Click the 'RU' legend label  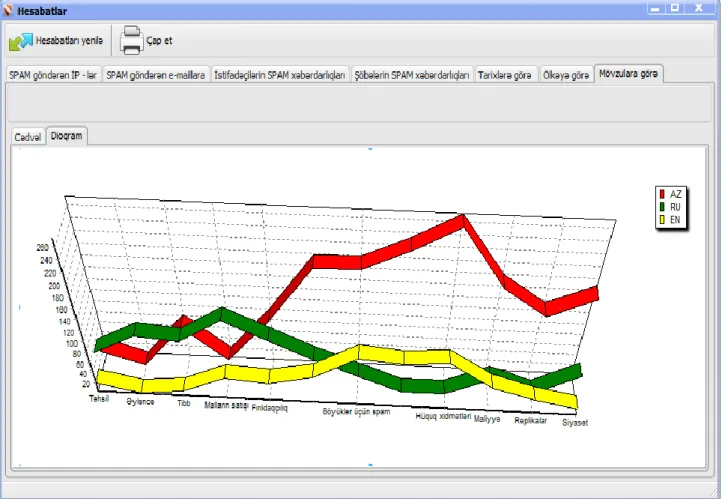tap(675, 207)
